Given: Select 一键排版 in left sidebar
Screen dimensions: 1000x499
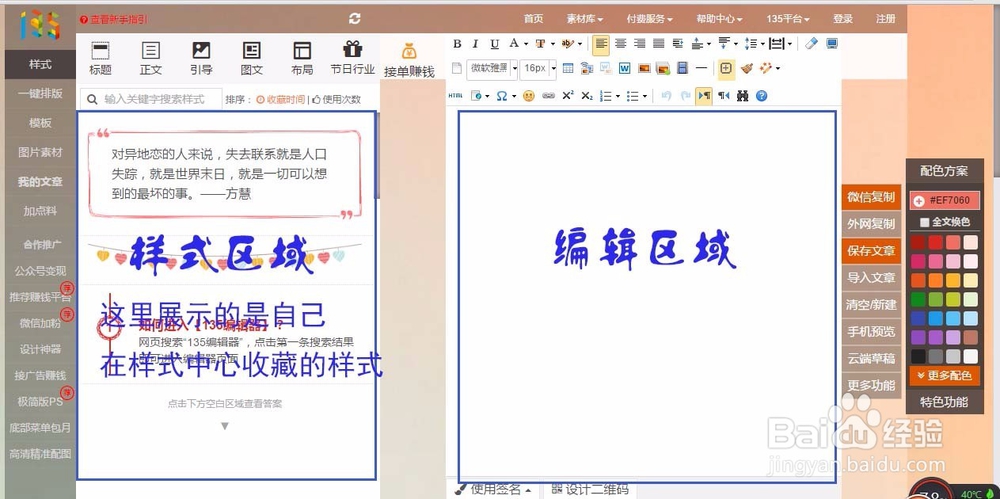Looking at the screenshot, I should [40, 94].
